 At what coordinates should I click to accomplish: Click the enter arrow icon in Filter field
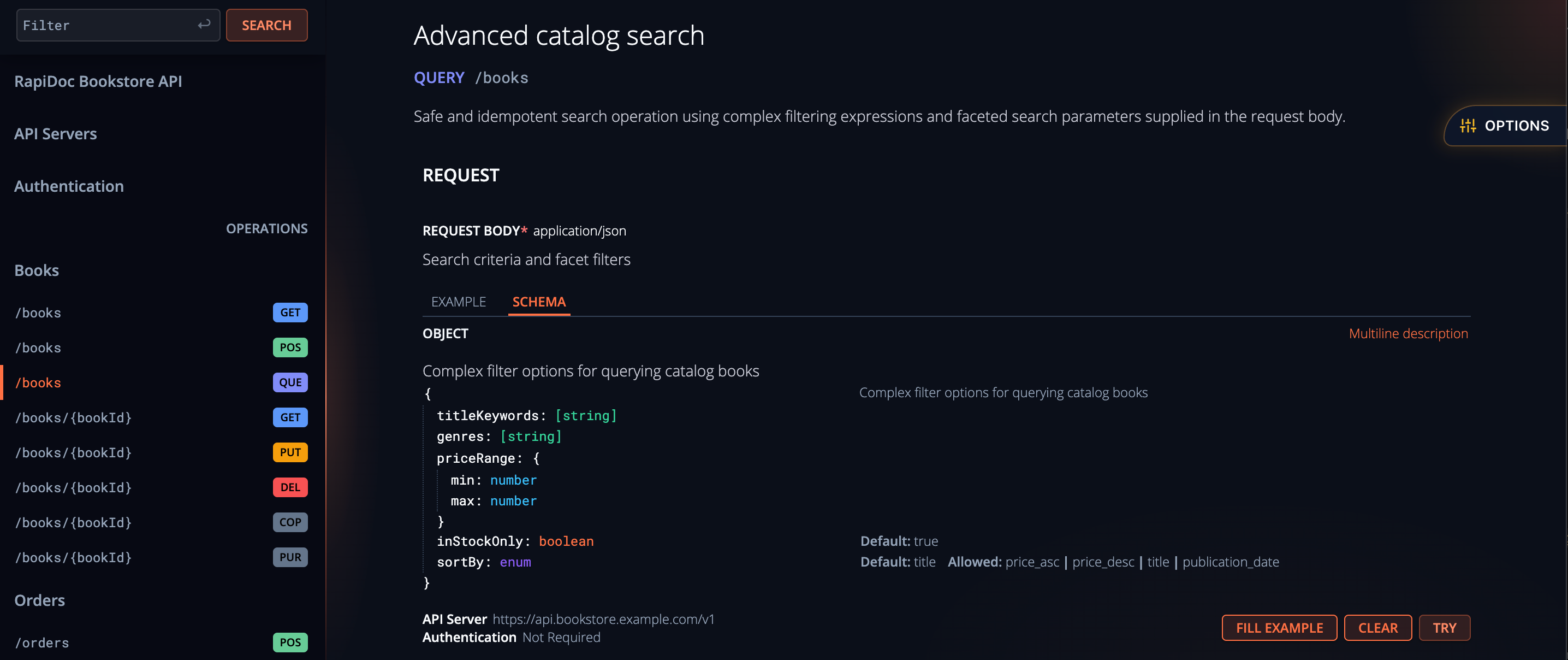[x=204, y=25]
